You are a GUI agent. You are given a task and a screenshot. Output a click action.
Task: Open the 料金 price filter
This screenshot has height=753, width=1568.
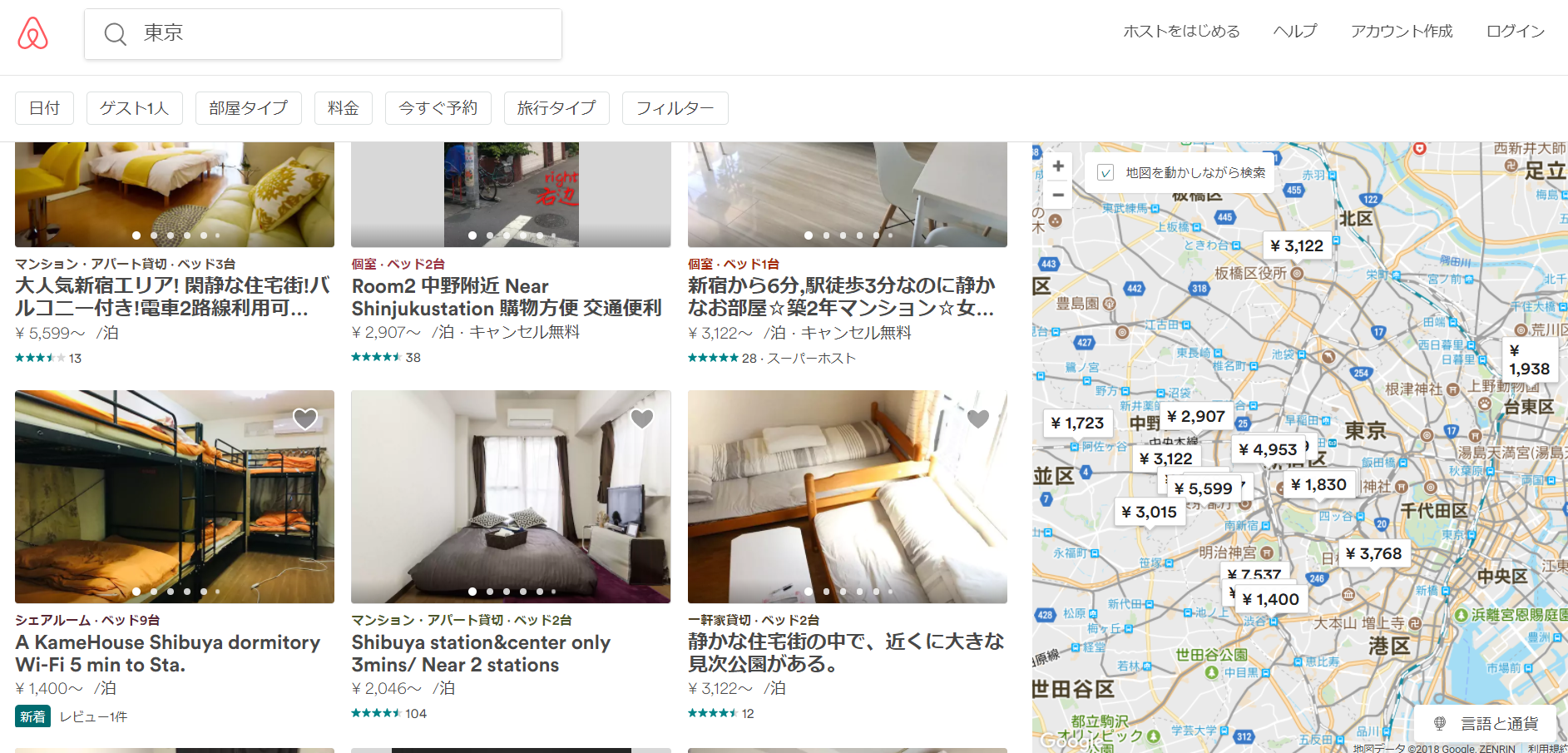[343, 108]
